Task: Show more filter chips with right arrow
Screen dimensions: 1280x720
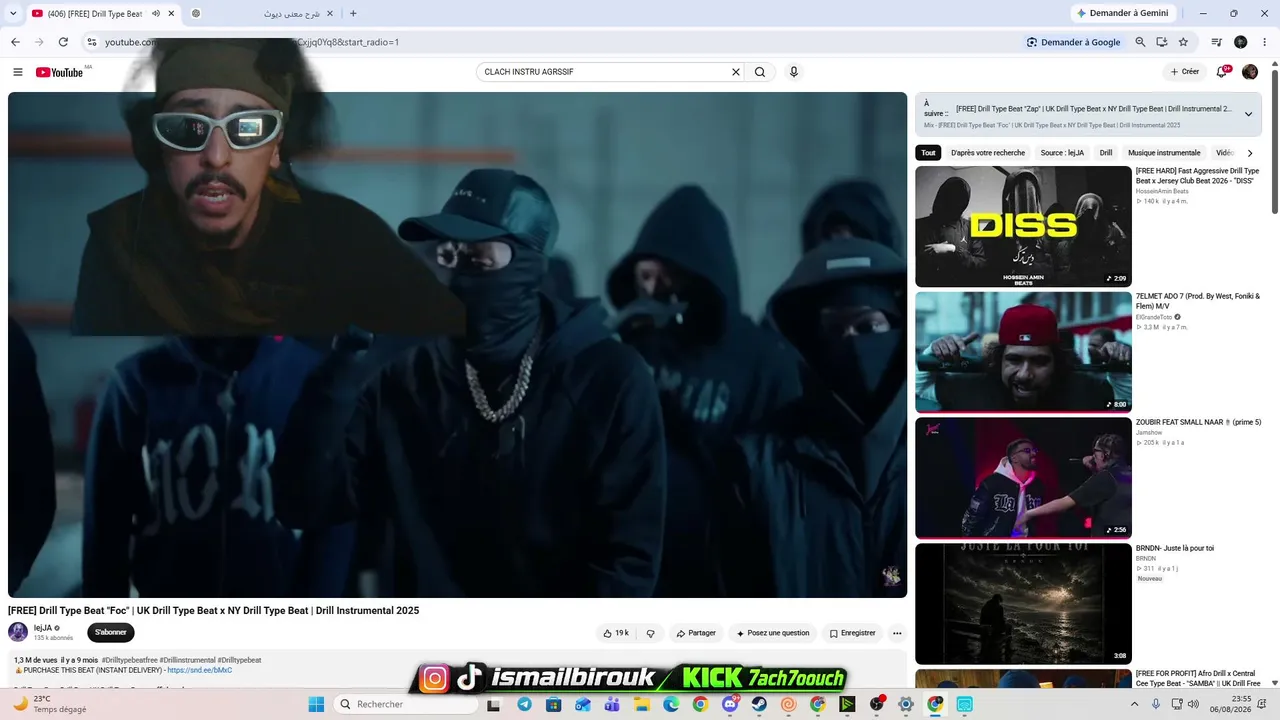Action: point(1250,153)
